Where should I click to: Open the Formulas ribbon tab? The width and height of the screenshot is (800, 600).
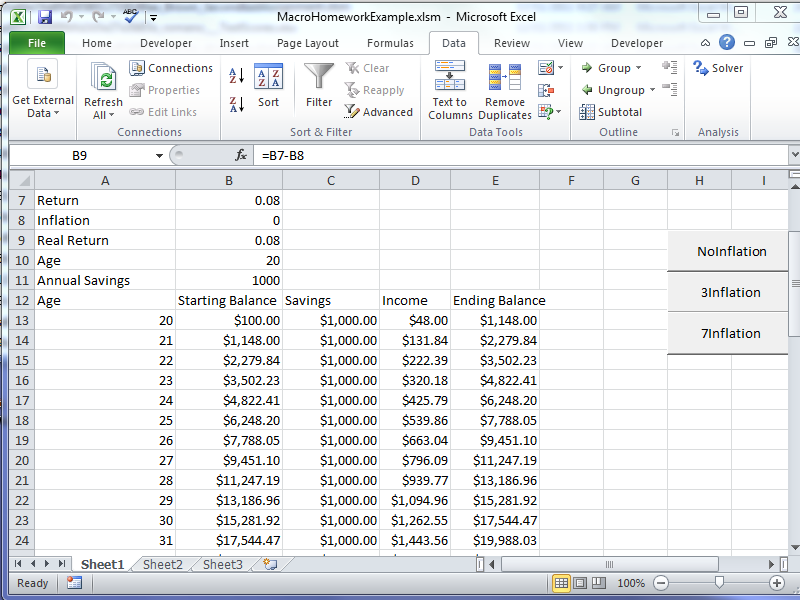390,43
